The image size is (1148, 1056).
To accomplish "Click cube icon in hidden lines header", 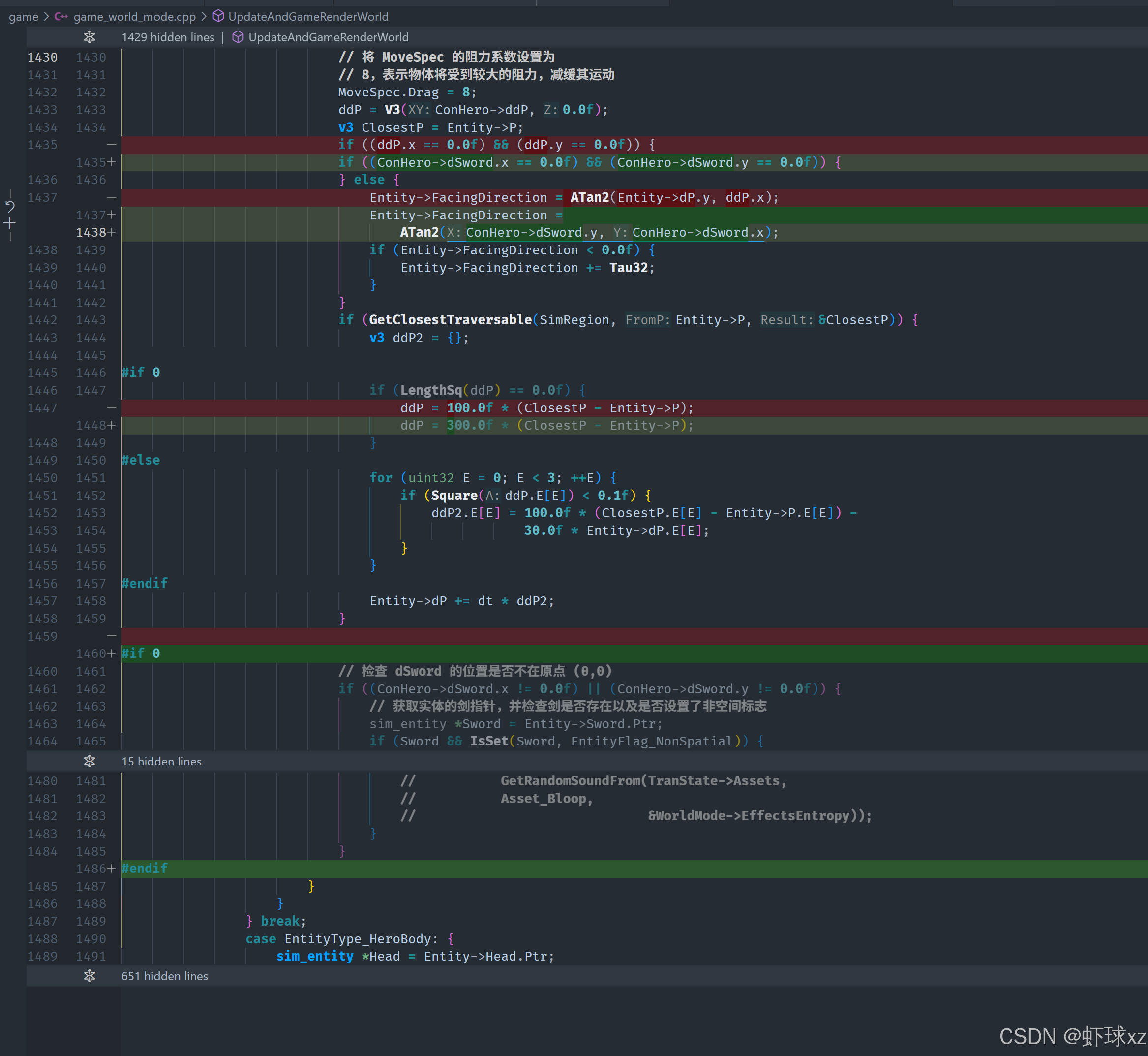I will [238, 37].
